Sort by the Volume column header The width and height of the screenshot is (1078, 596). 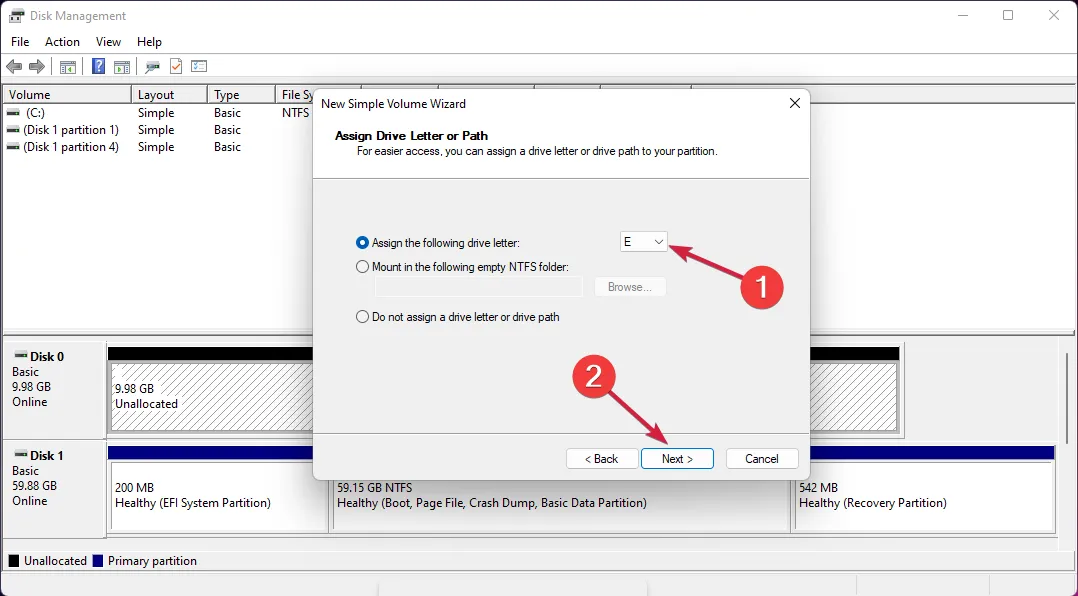click(x=67, y=95)
